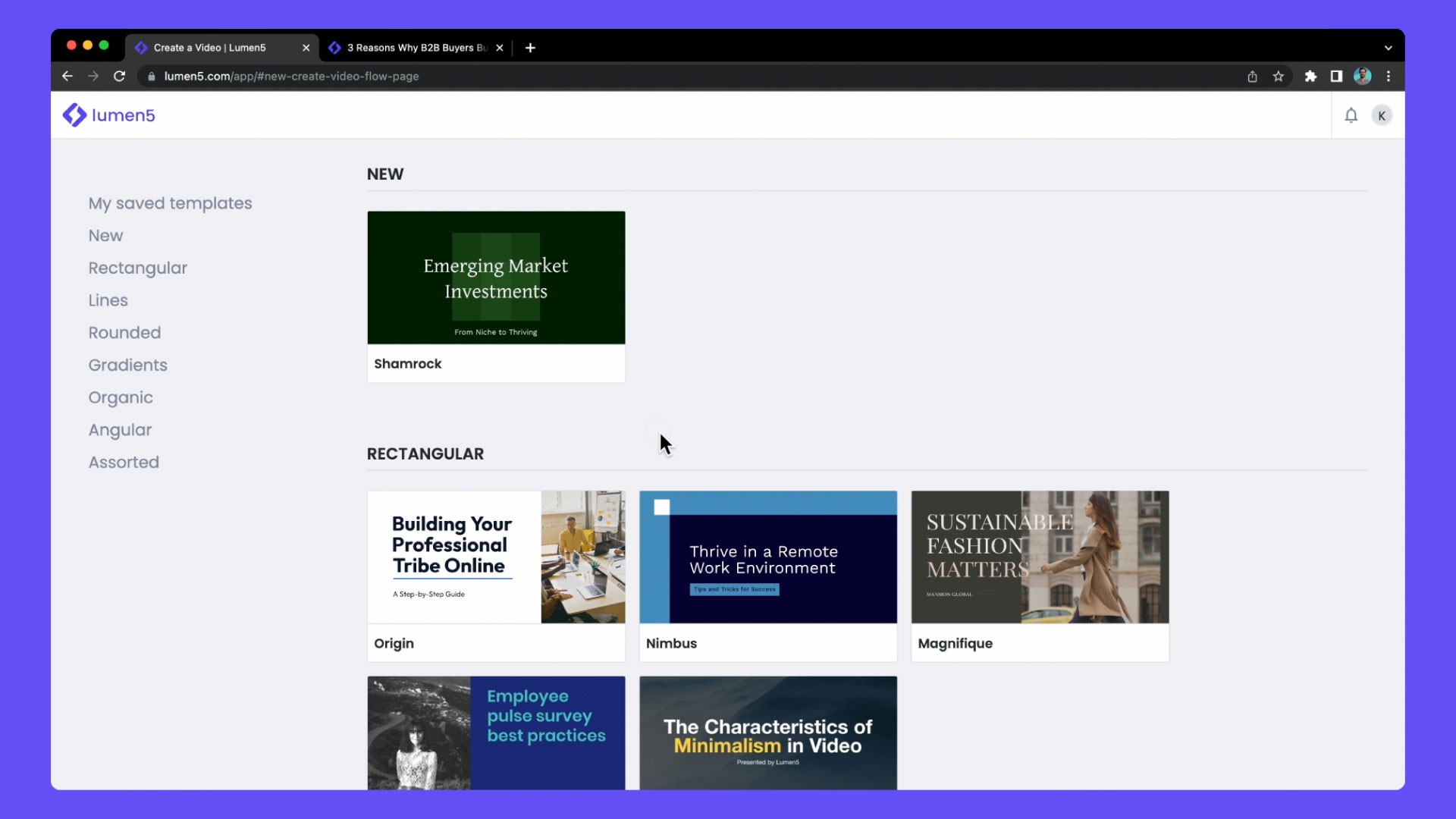Jump to the Gradients category

pyautogui.click(x=127, y=365)
